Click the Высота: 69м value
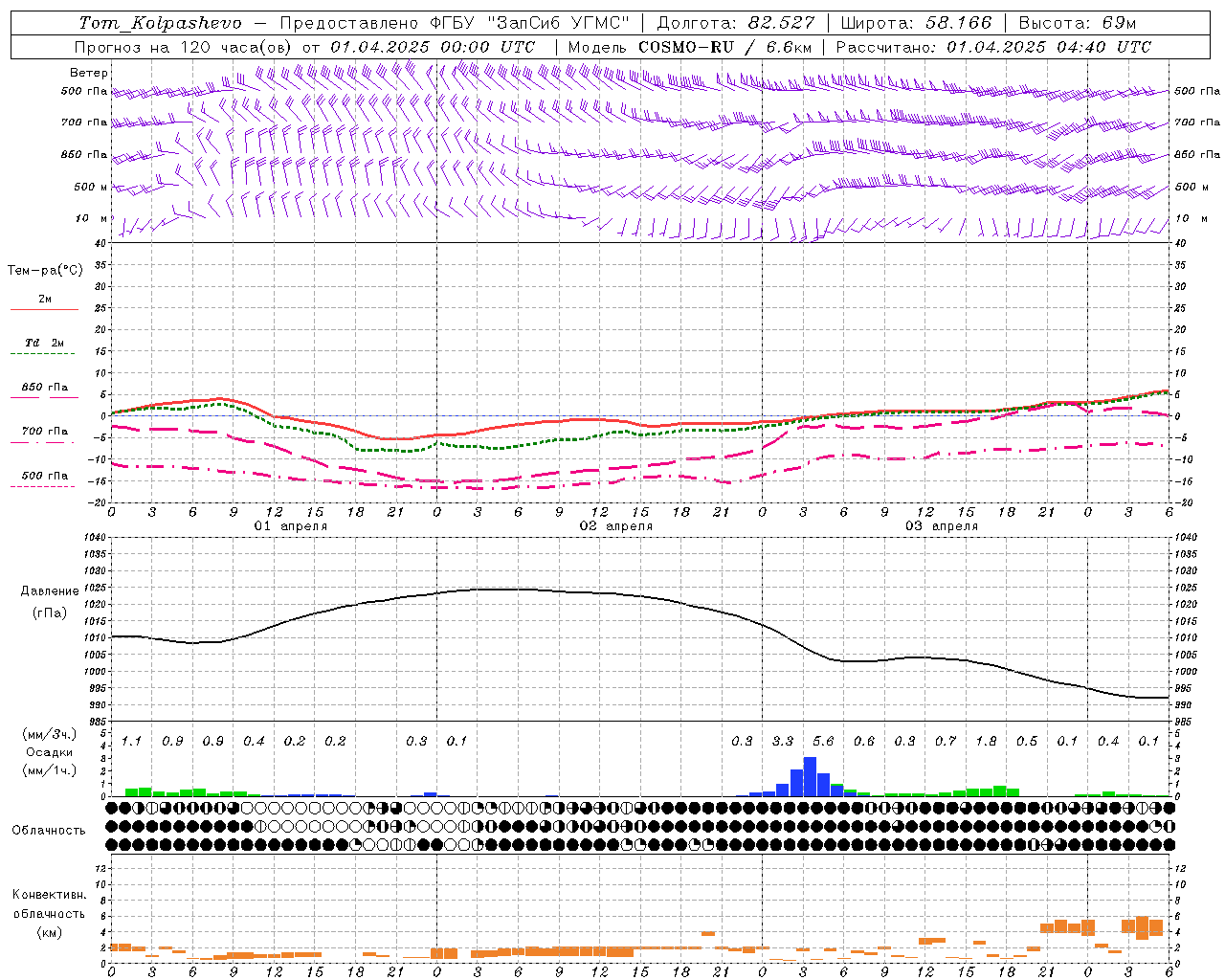Image resolution: width=1225 pixels, height=980 pixels. pos(1079,23)
